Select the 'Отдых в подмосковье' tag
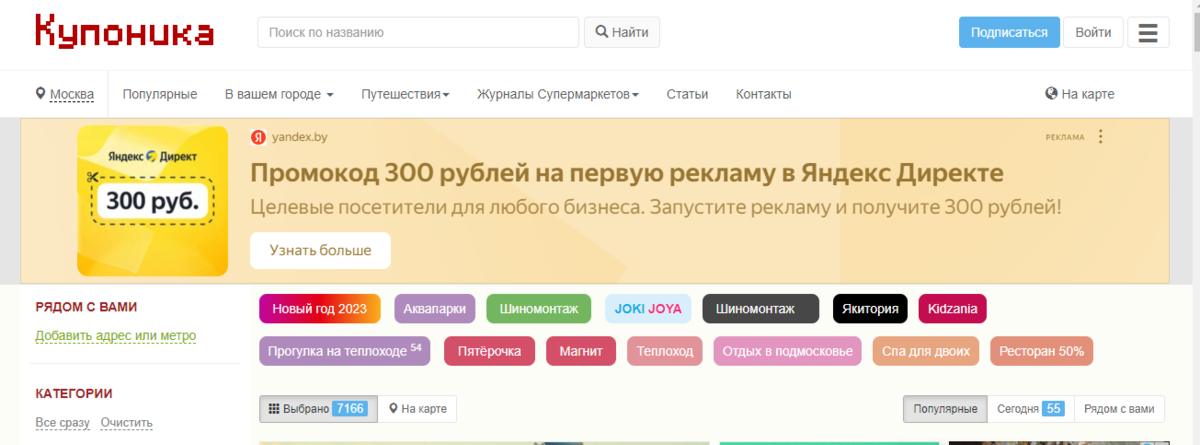 787,352
